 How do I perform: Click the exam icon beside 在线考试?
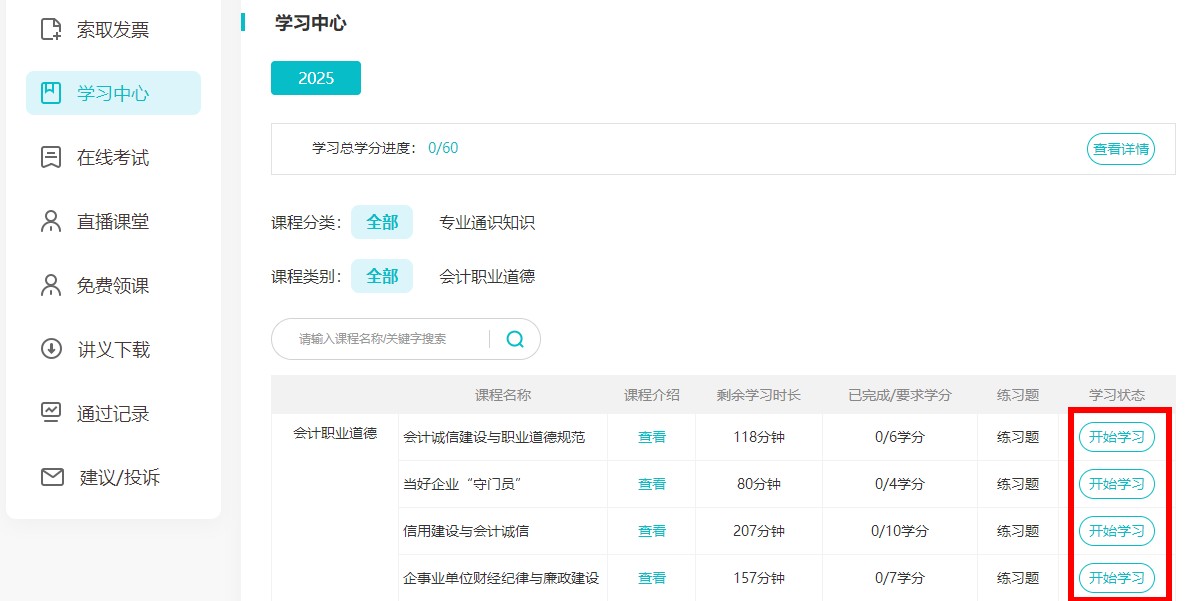[x=51, y=157]
